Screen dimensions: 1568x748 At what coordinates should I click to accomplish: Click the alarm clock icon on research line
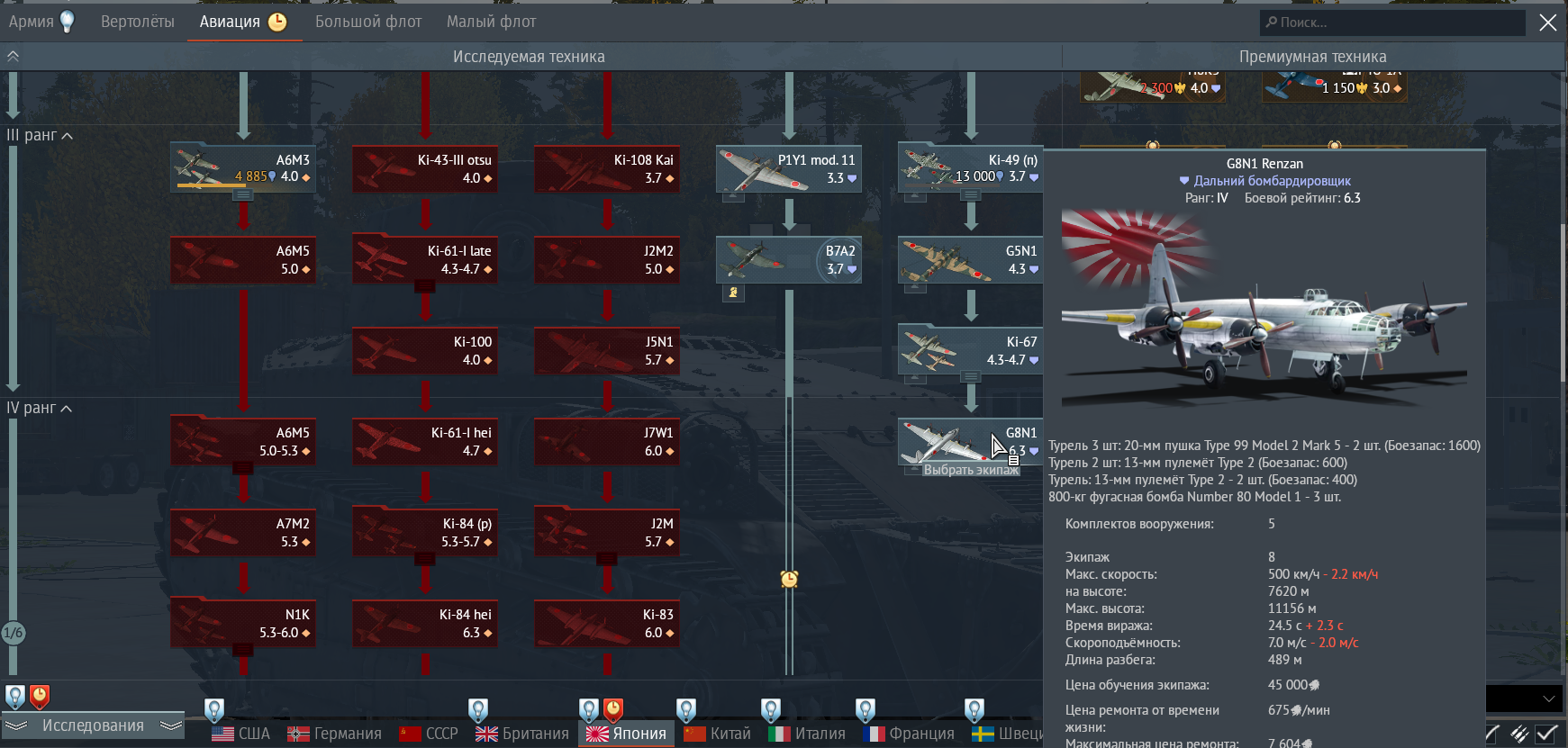(789, 578)
